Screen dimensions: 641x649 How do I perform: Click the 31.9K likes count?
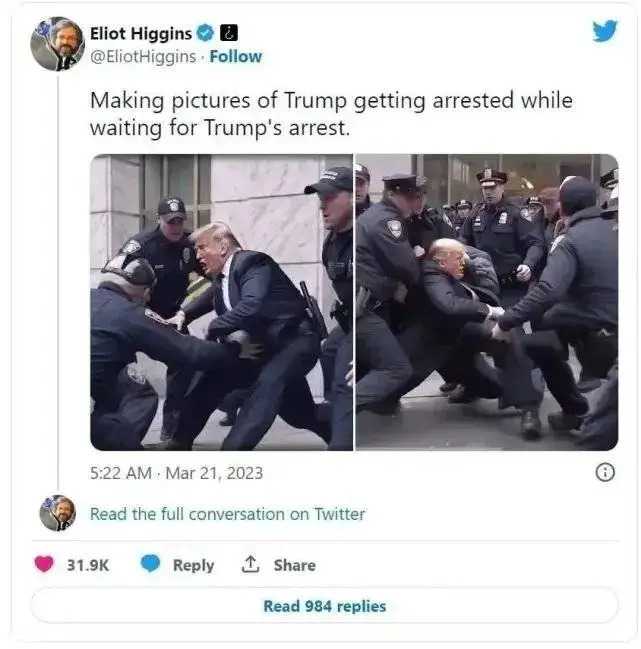pyautogui.click(x=88, y=565)
